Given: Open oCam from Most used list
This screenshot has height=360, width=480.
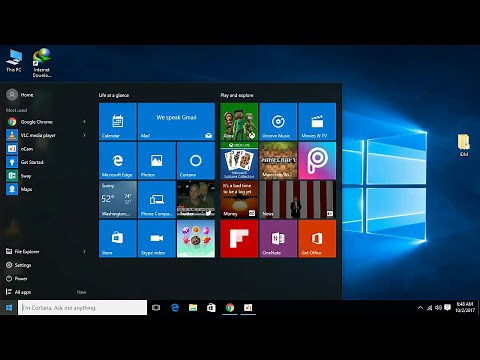Looking at the screenshot, I should (47, 149).
